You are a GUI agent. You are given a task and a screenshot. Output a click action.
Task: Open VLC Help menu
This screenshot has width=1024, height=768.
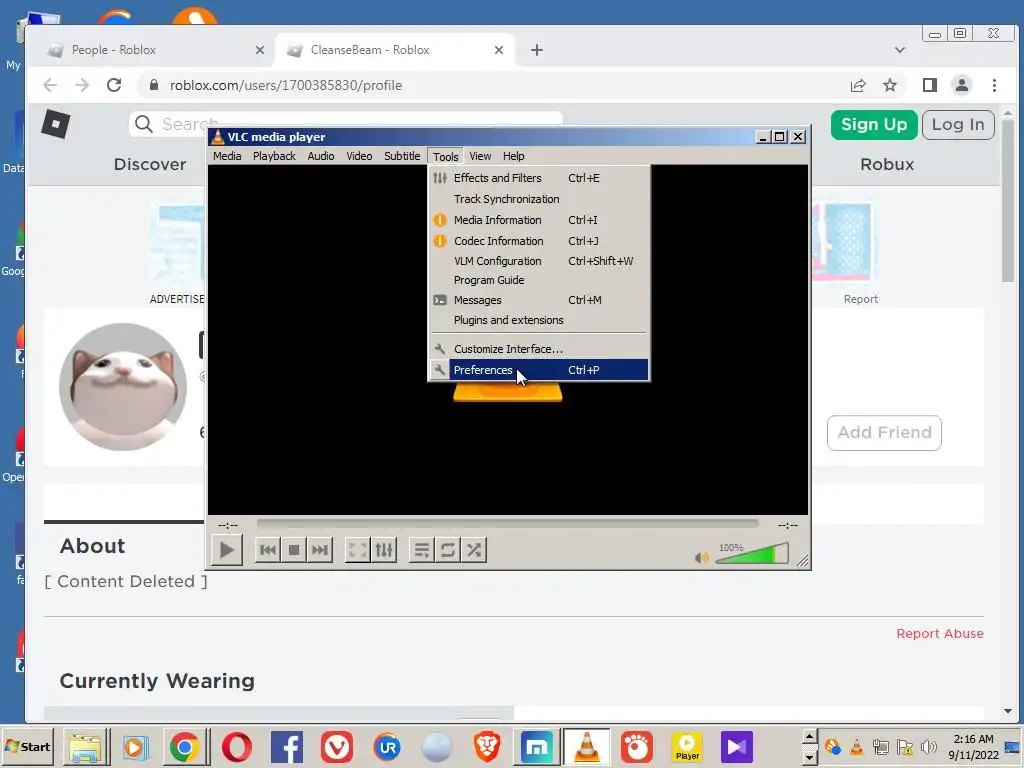pyautogui.click(x=513, y=156)
